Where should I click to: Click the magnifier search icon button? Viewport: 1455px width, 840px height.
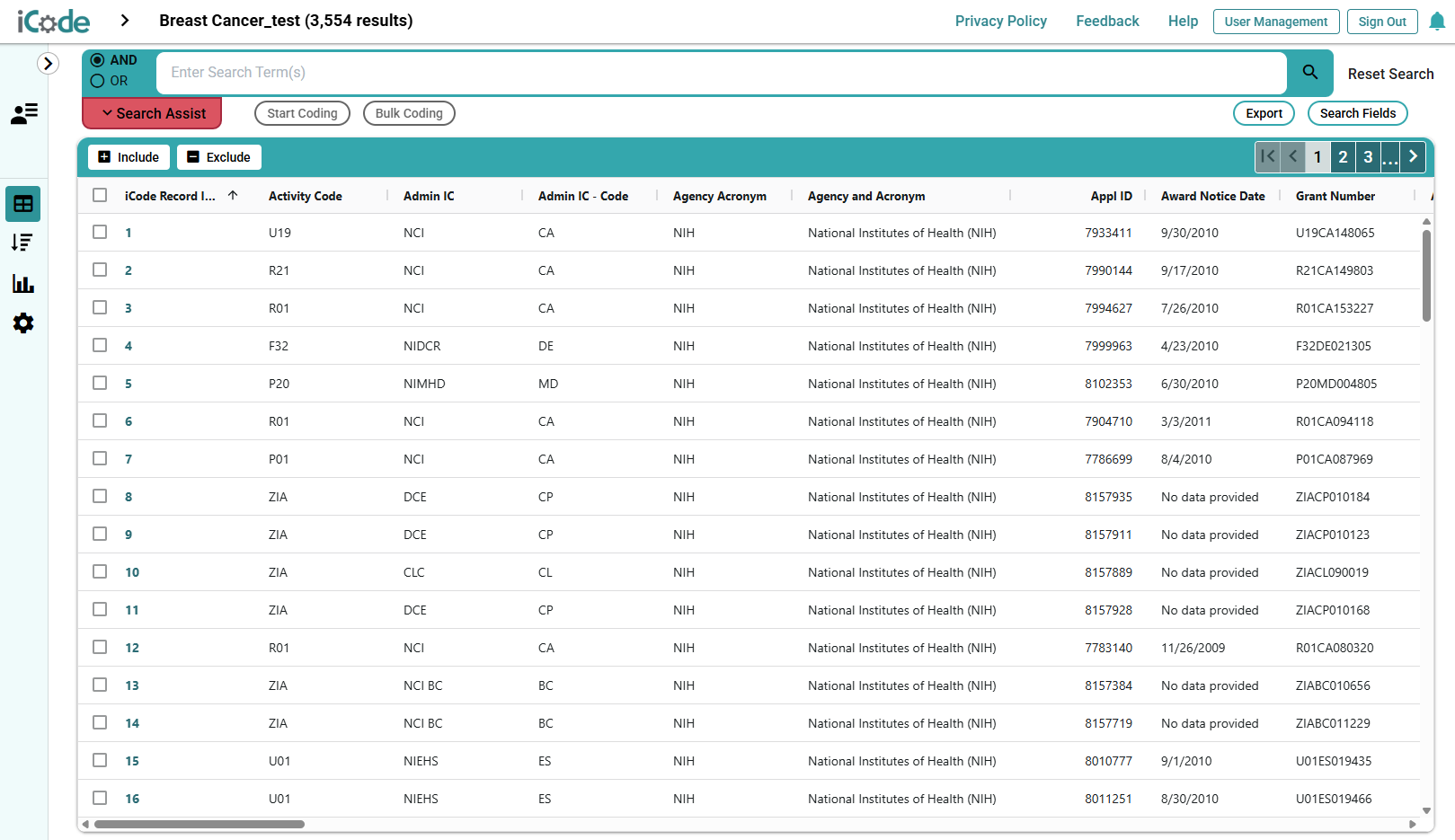[1310, 72]
